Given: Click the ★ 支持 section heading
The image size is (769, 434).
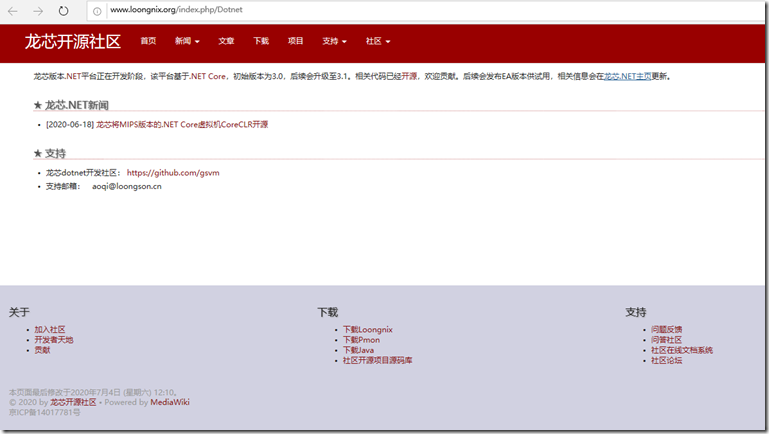Looking at the screenshot, I should 50,153.
